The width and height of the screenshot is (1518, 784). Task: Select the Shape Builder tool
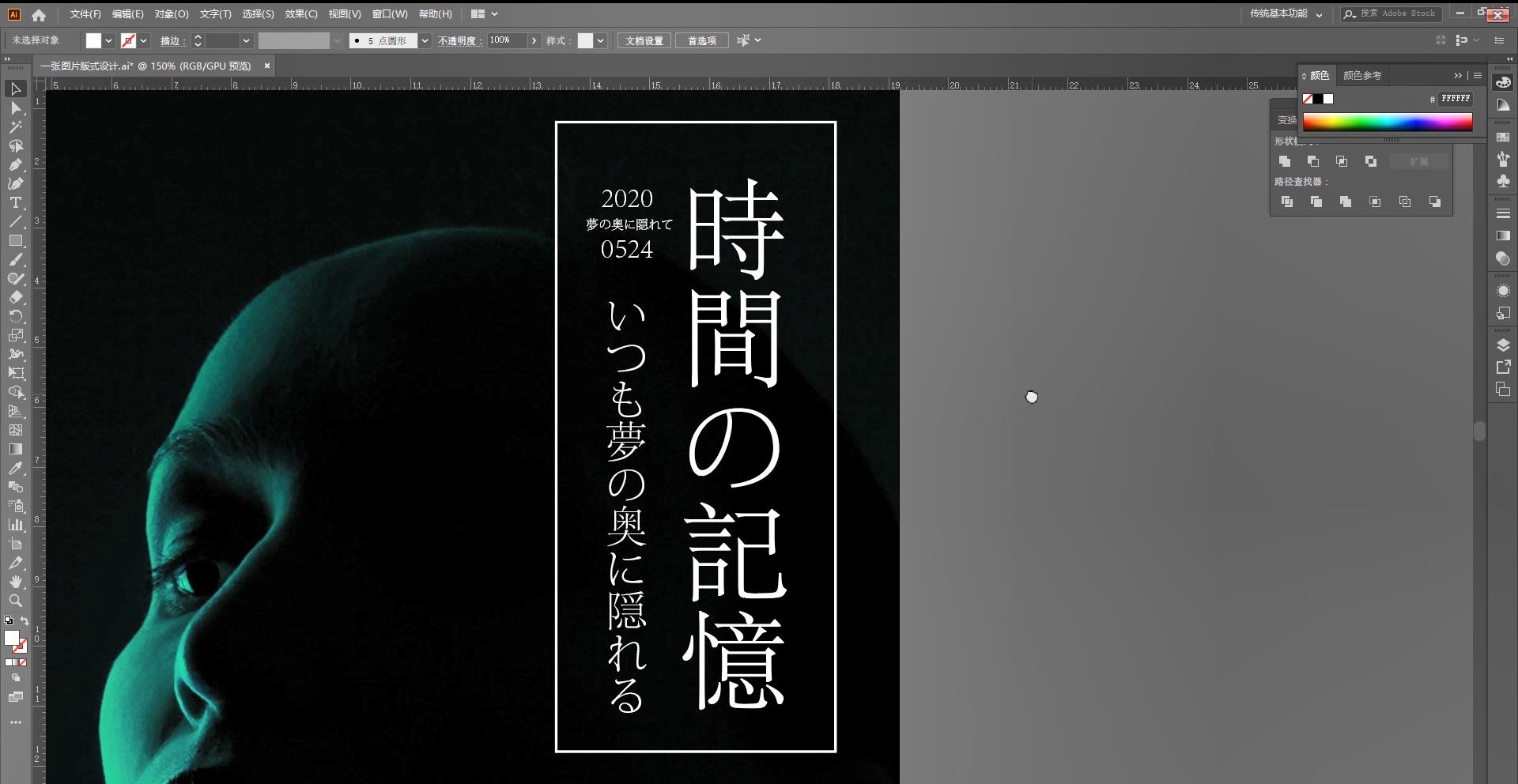click(16, 393)
